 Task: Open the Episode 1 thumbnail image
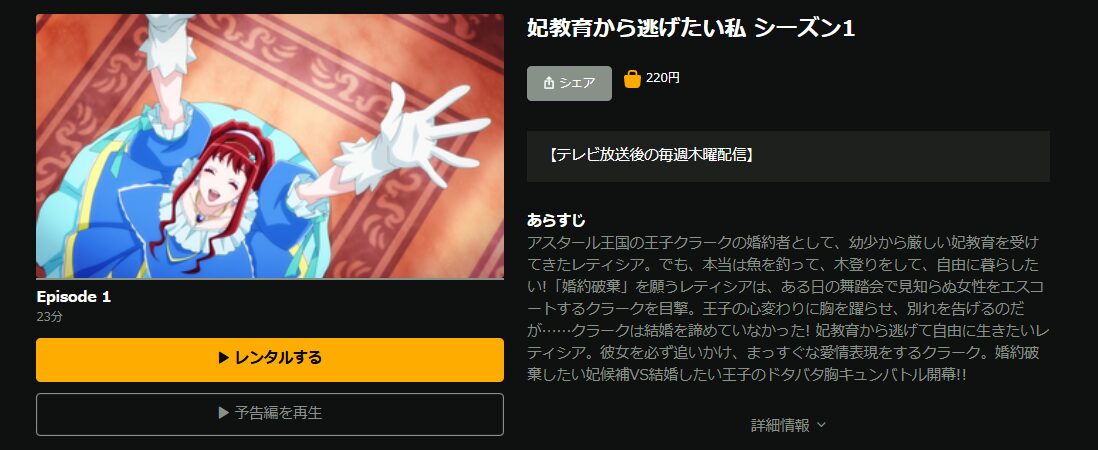[270, 146]
